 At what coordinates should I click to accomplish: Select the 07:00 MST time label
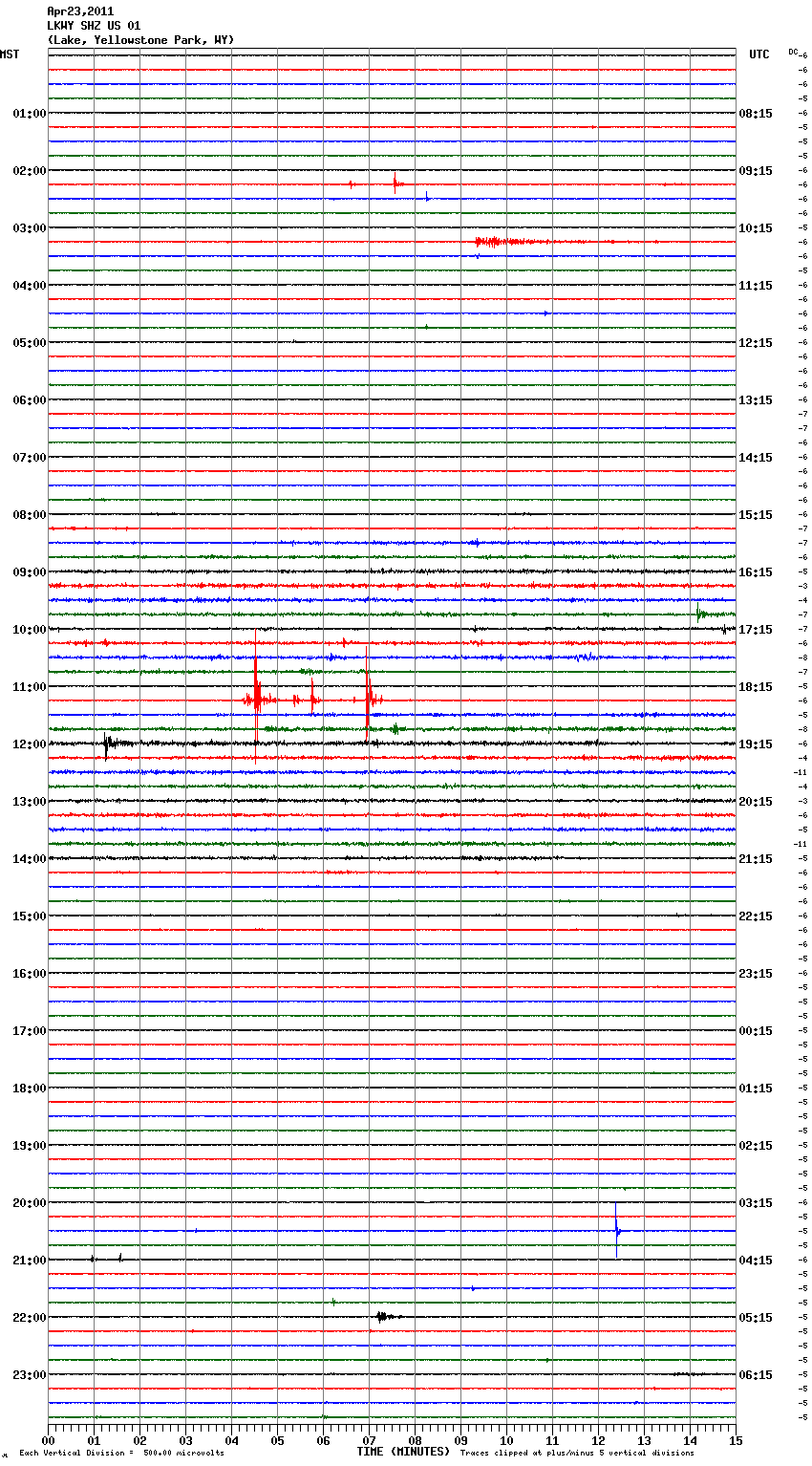click(x=29, y=457)
